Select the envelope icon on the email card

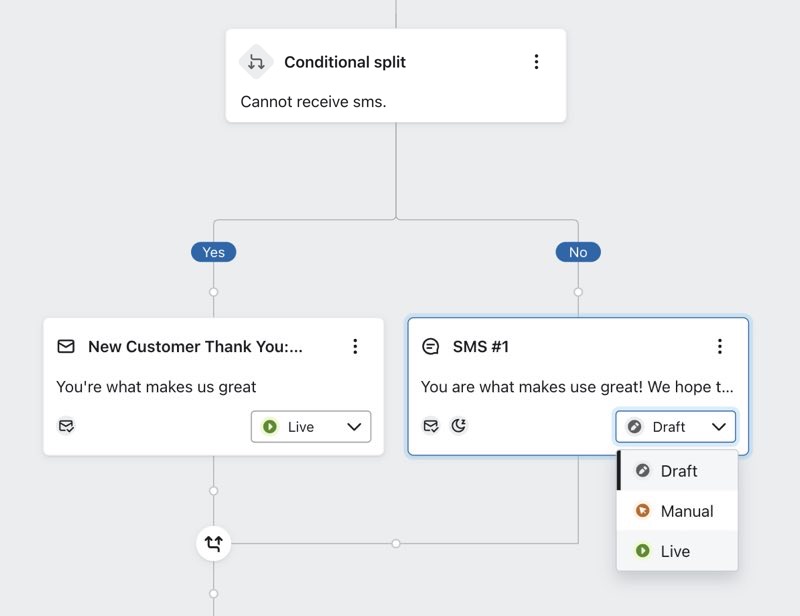click(x=65, y=346)
